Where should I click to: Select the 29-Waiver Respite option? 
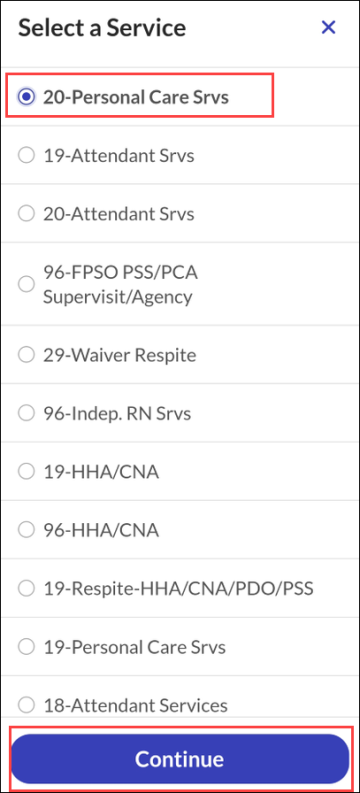point(26,355)
